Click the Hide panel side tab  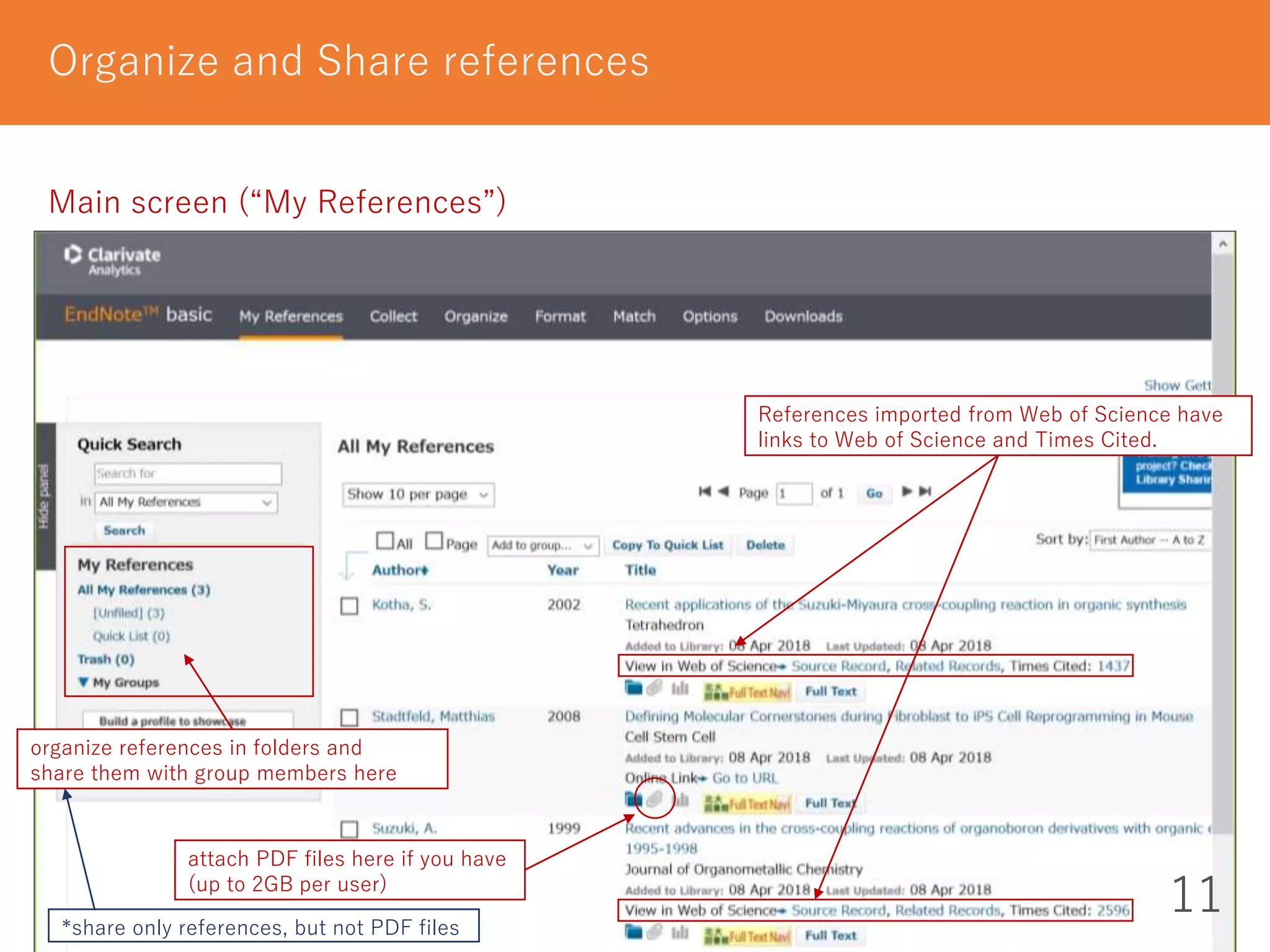45,496
